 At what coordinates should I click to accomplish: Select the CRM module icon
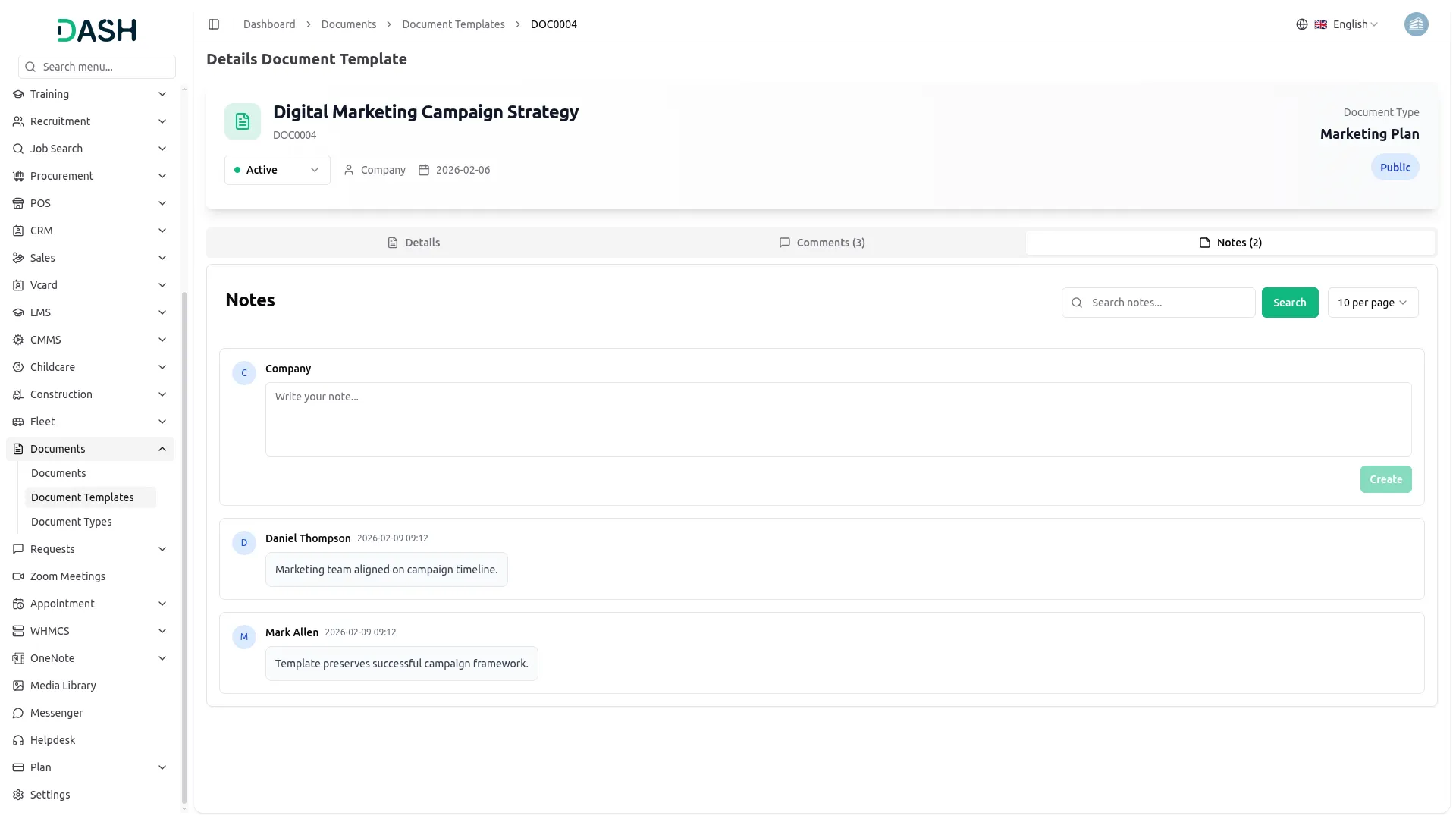18,231
